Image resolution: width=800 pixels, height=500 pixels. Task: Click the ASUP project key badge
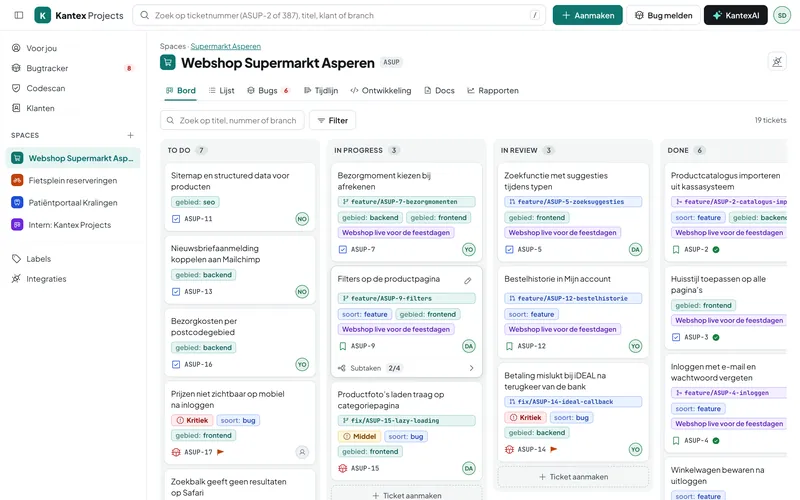pyautogui.click(x=391, y=62)
